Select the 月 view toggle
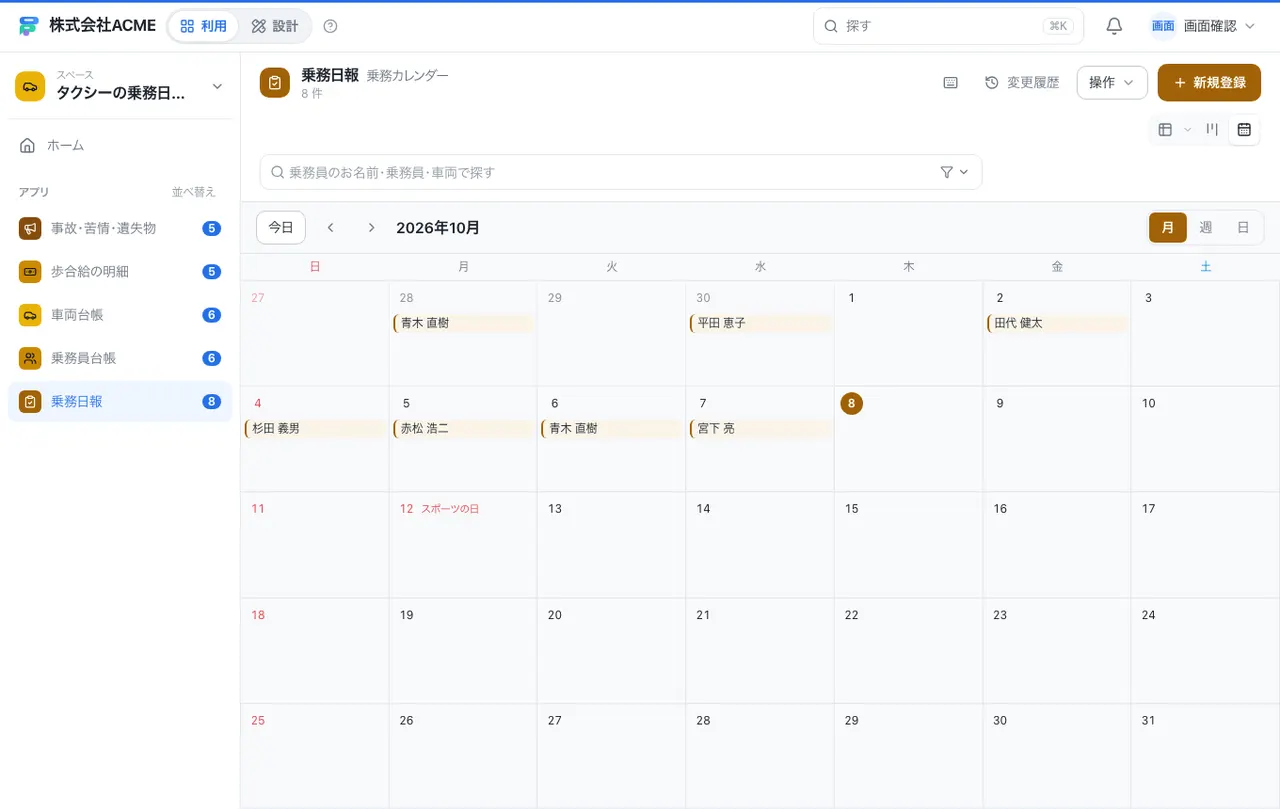The height and width of the screenshot is (809, 1280). point(1168,228)
